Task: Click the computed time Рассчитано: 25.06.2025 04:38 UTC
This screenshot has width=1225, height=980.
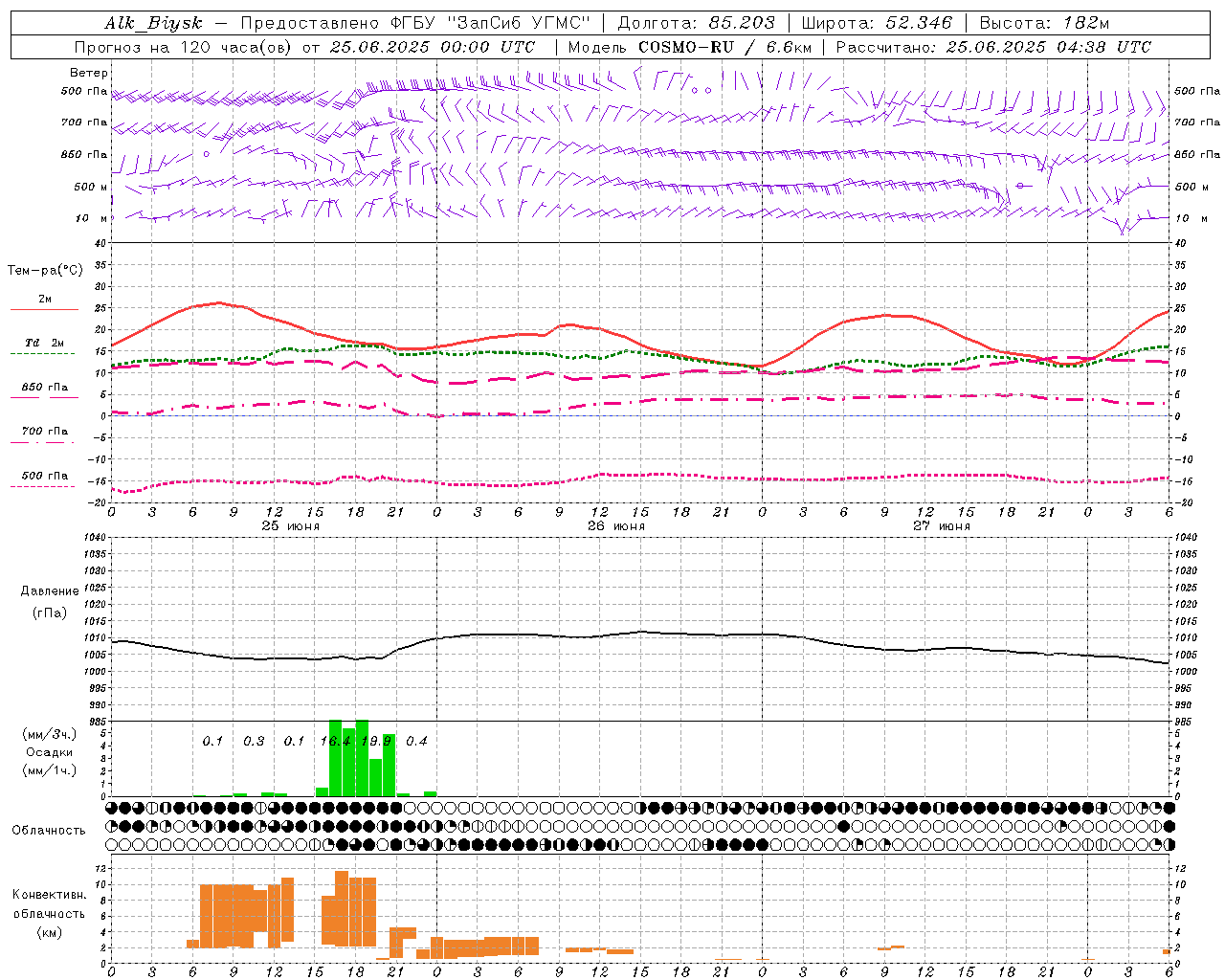Action: point(993,47)
